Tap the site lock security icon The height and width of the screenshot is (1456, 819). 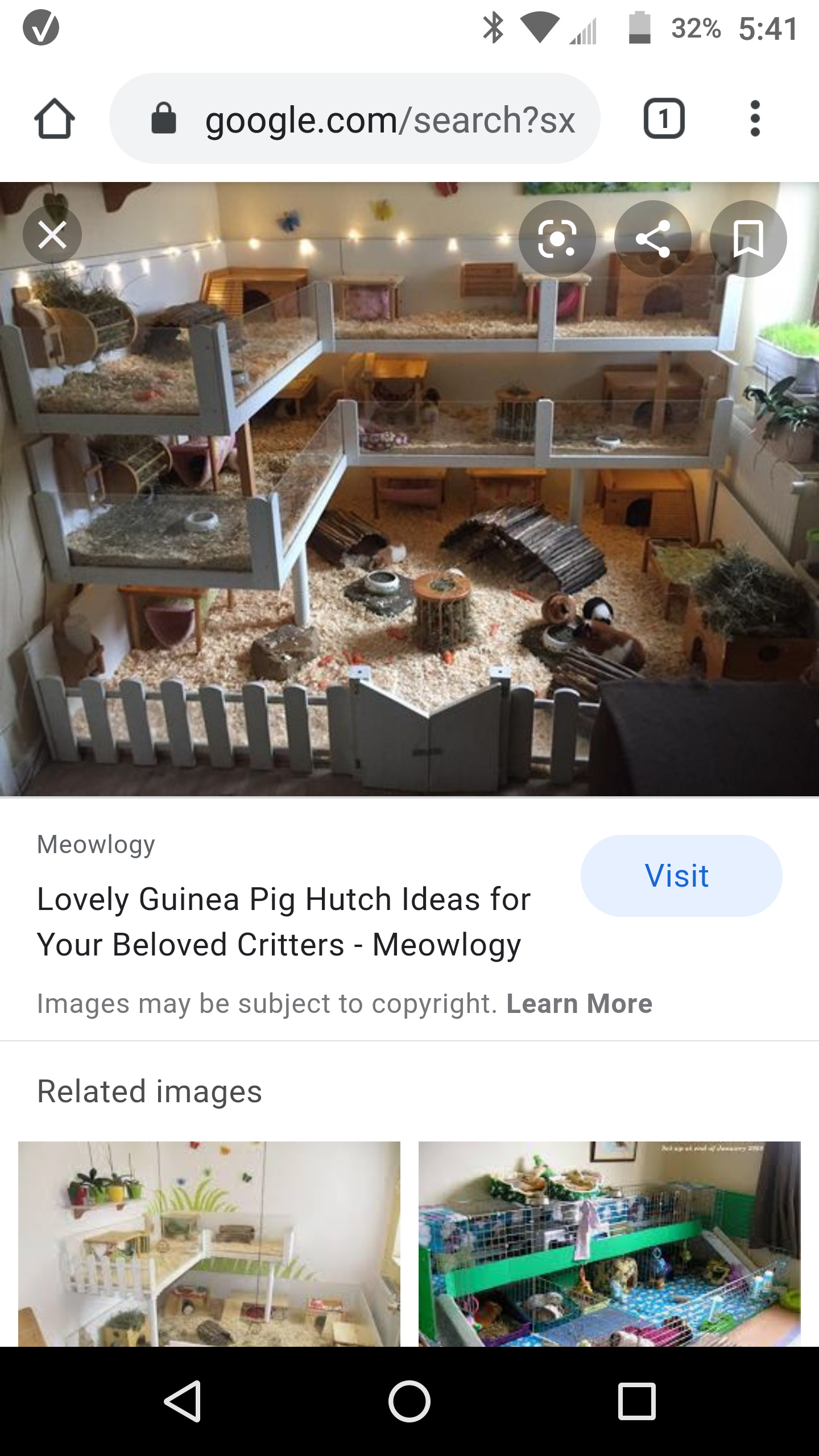[x=164, y=119]
